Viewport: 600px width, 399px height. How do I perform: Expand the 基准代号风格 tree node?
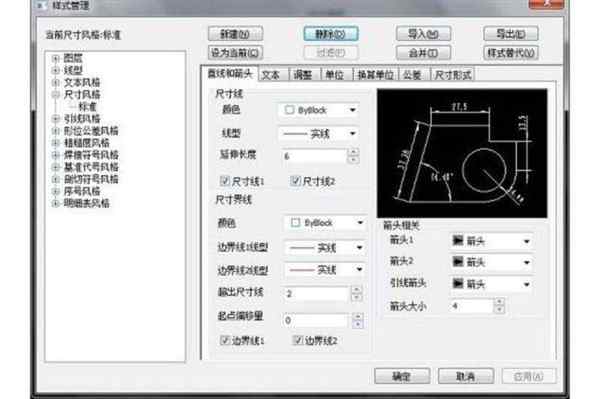[x=56, y=167]
